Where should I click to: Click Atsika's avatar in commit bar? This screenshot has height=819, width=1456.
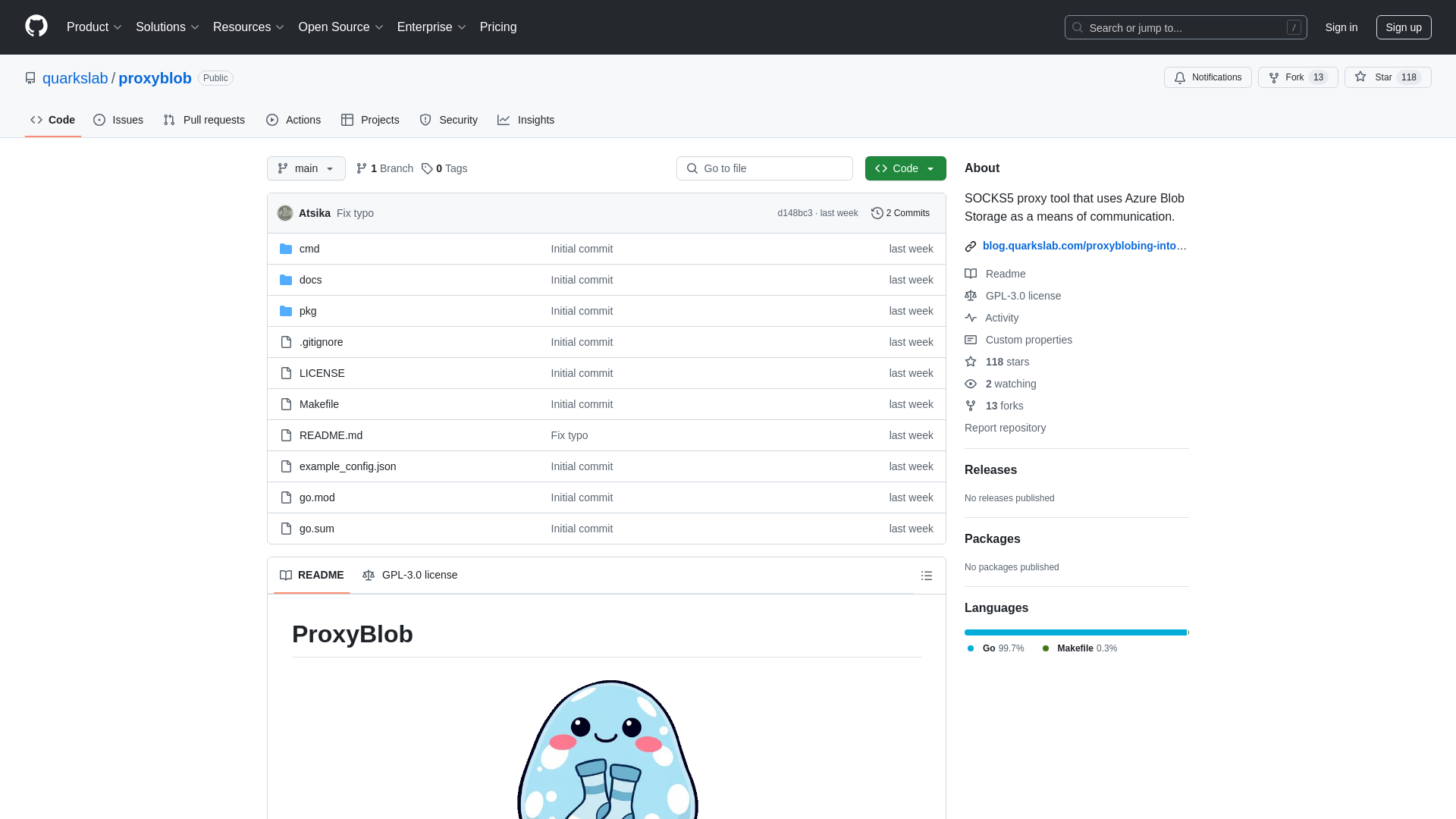click(285, 213)
